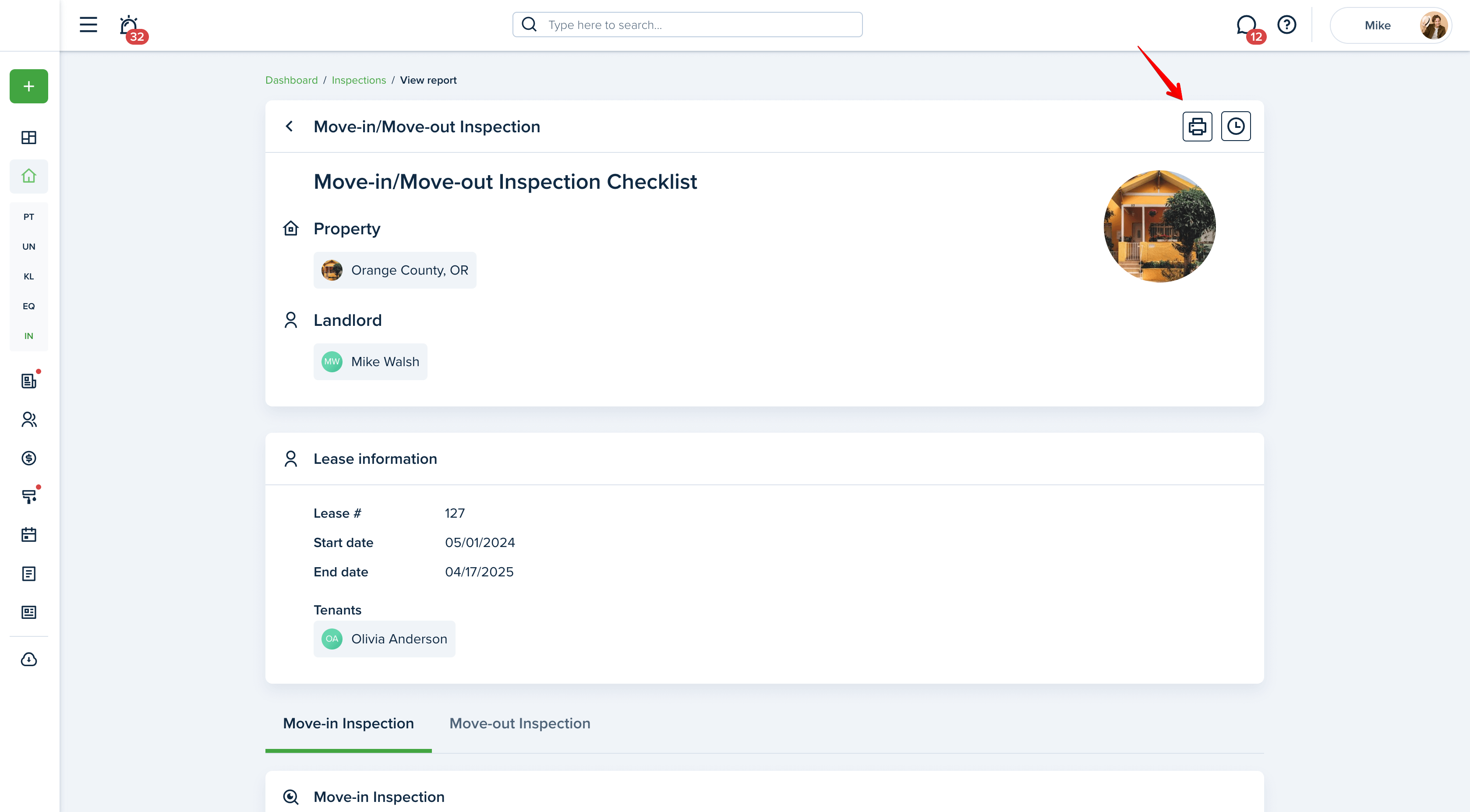Open the dashboard grid icon in sidebar
Viewport: 1470px width, 812px height.
point(28,138)
